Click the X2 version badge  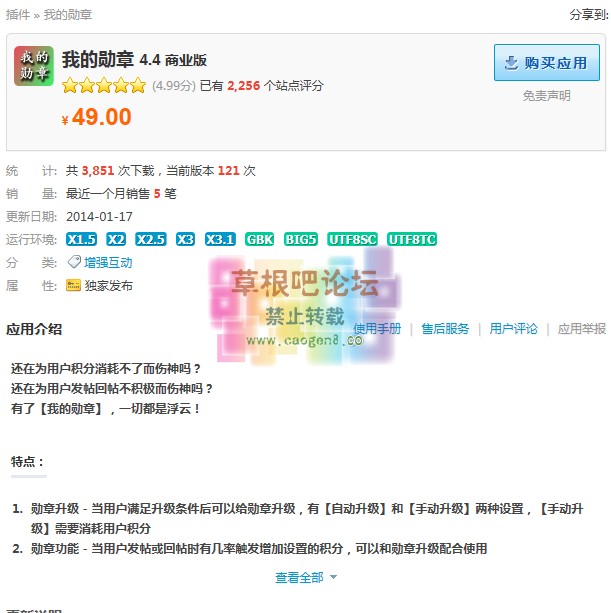point(116,239)
